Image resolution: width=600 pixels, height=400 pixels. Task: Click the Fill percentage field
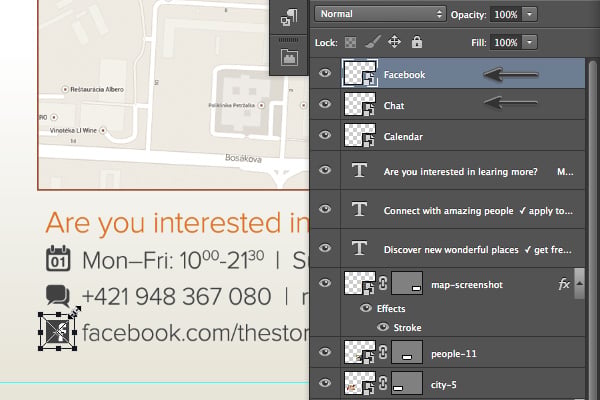506,42
